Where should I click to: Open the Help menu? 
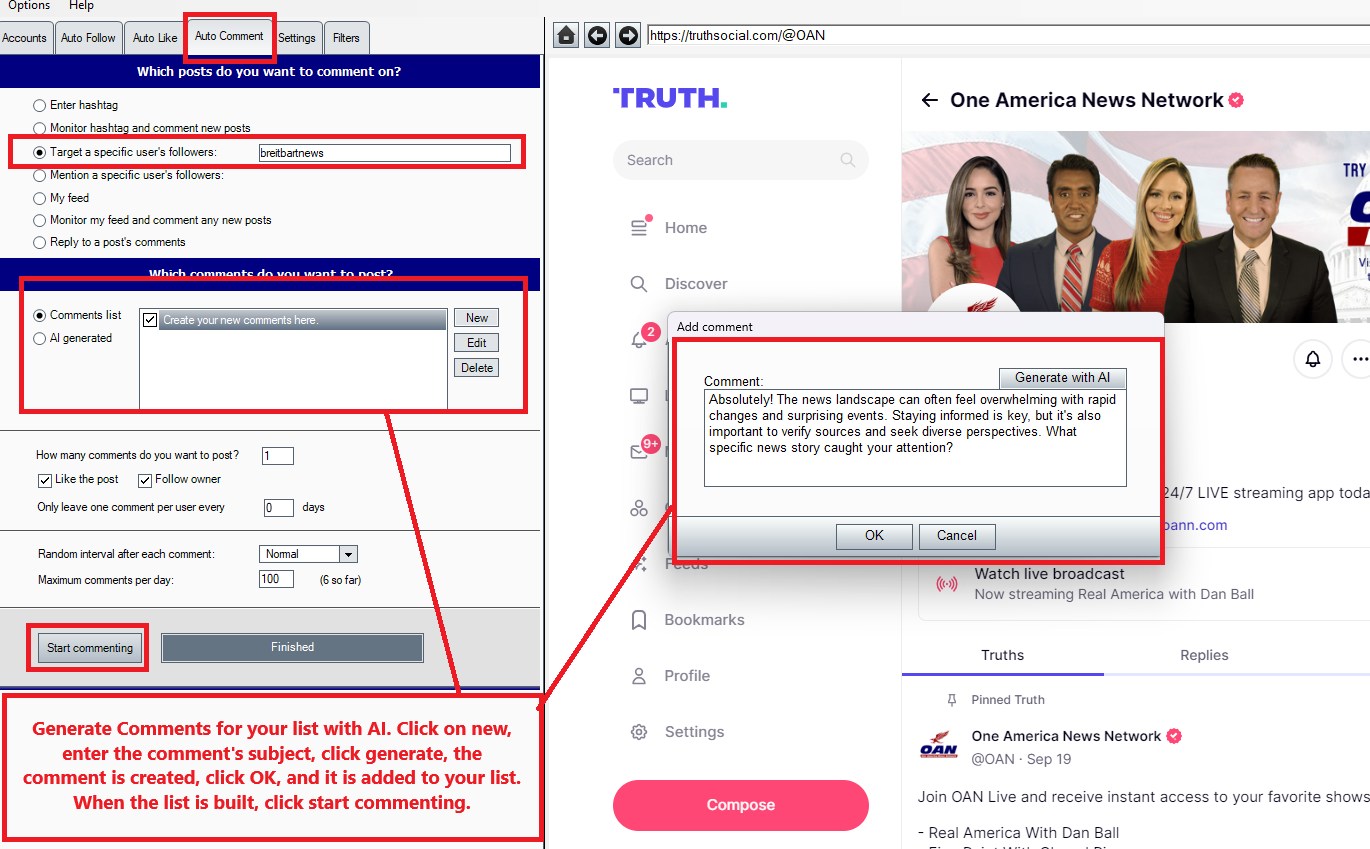pos(81,6)
